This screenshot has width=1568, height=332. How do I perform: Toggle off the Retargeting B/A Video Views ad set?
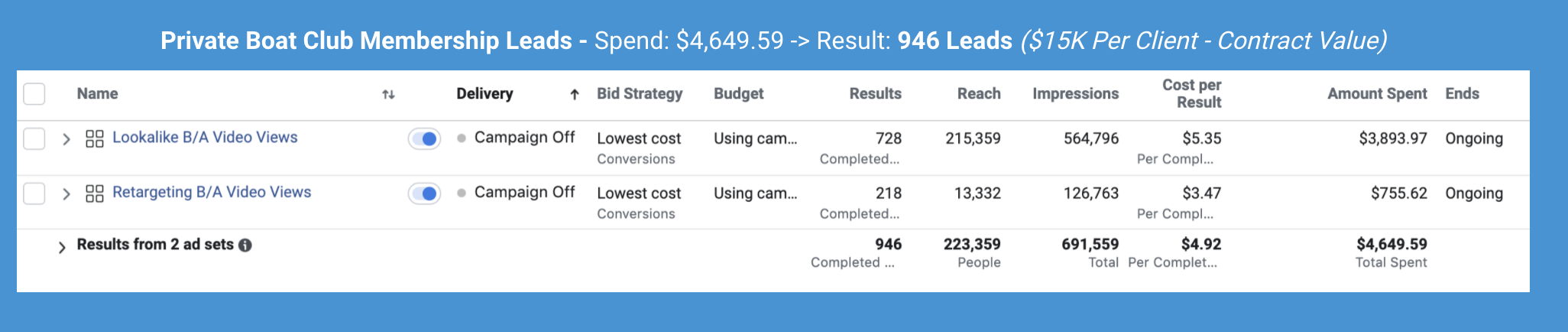424,194
